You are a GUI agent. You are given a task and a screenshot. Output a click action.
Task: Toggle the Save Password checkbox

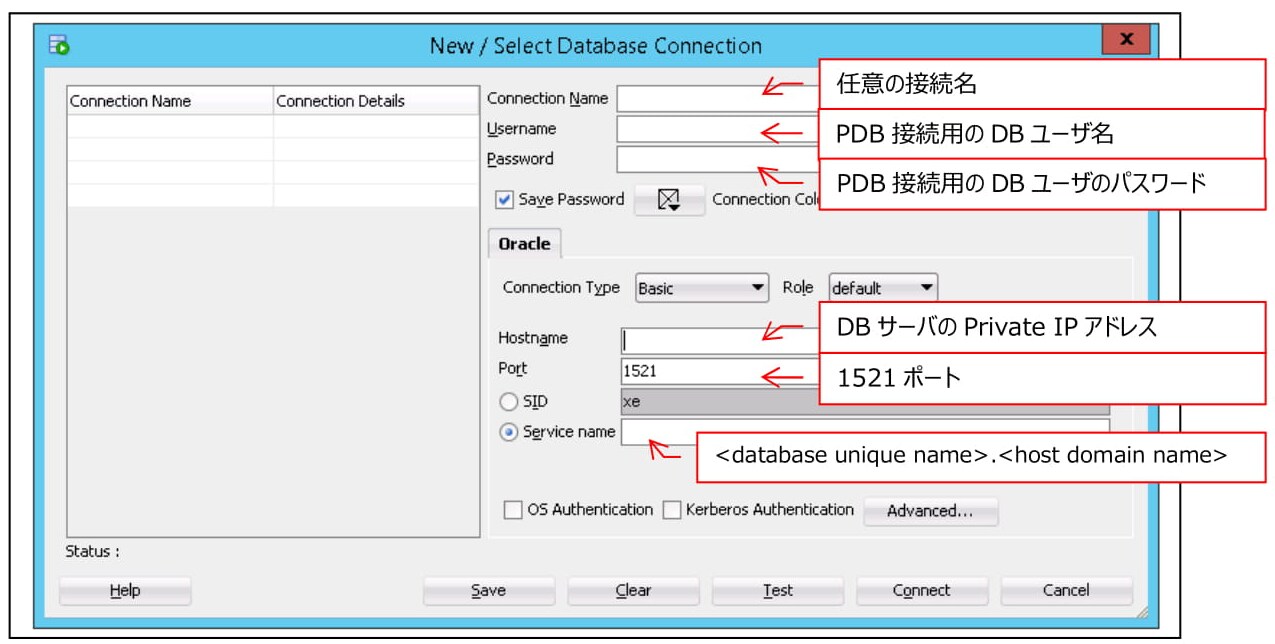[504, 200]
